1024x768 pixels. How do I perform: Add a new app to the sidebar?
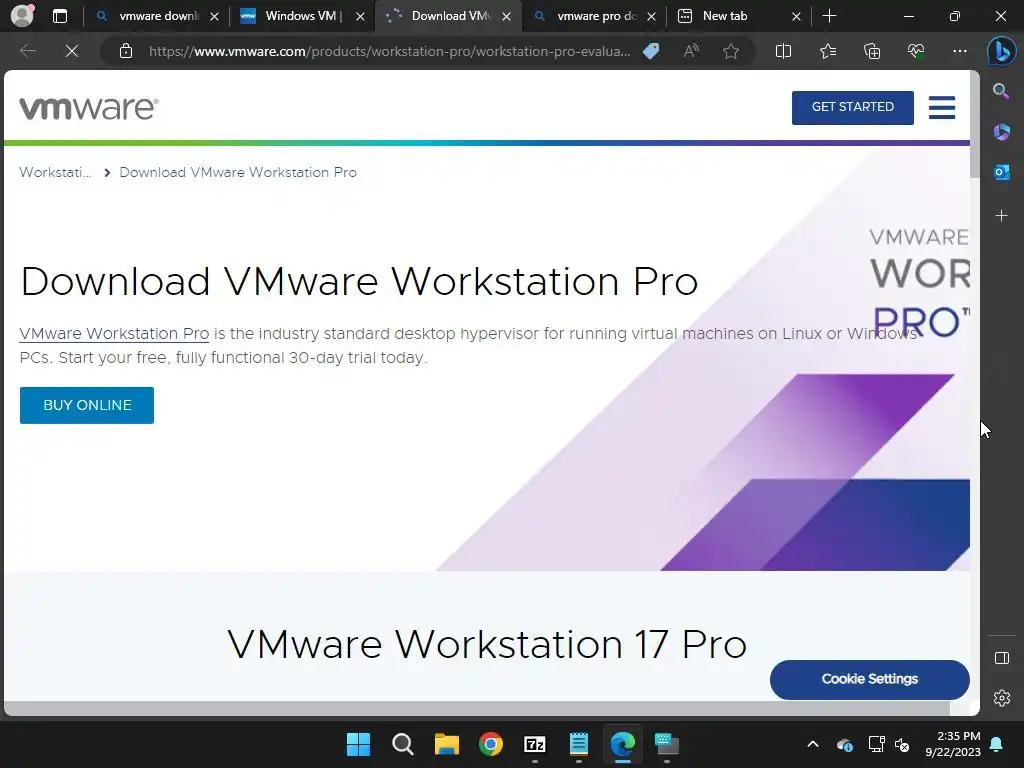pos(1001,216)
